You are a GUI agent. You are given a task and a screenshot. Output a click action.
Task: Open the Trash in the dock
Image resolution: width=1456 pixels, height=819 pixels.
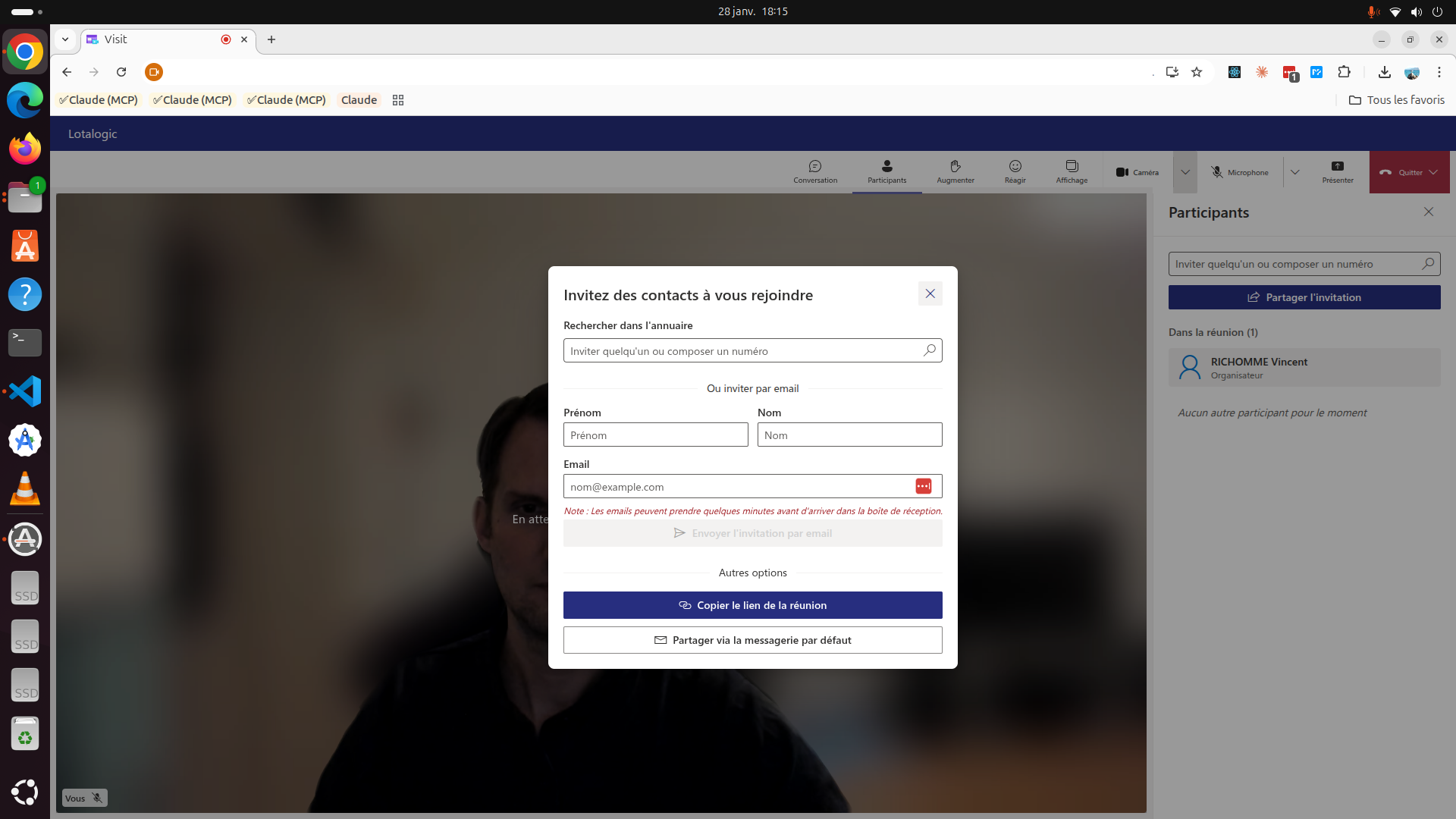(x=25, y=734)
